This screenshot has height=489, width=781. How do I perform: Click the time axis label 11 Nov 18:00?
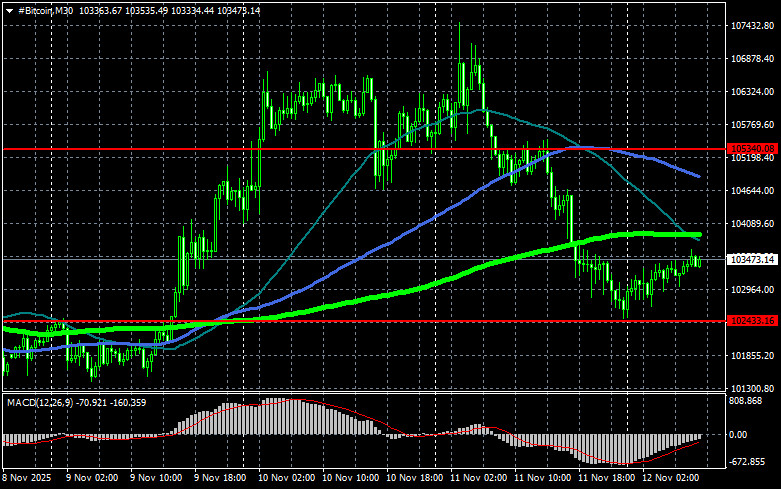tap(607, 478)
